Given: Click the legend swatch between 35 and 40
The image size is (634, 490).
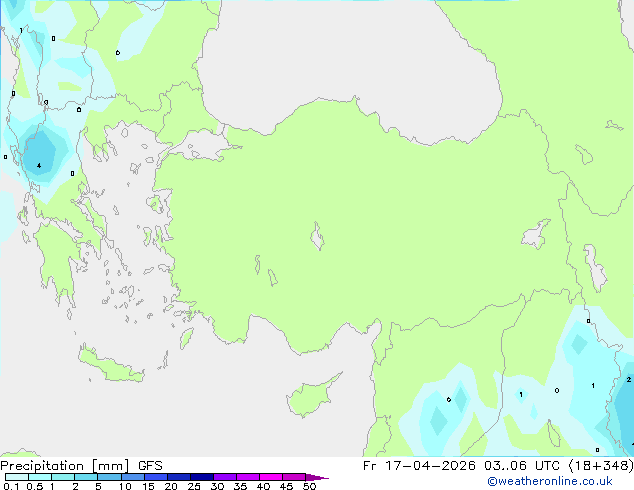Looking at the screenshot, I should pos(248,477).
